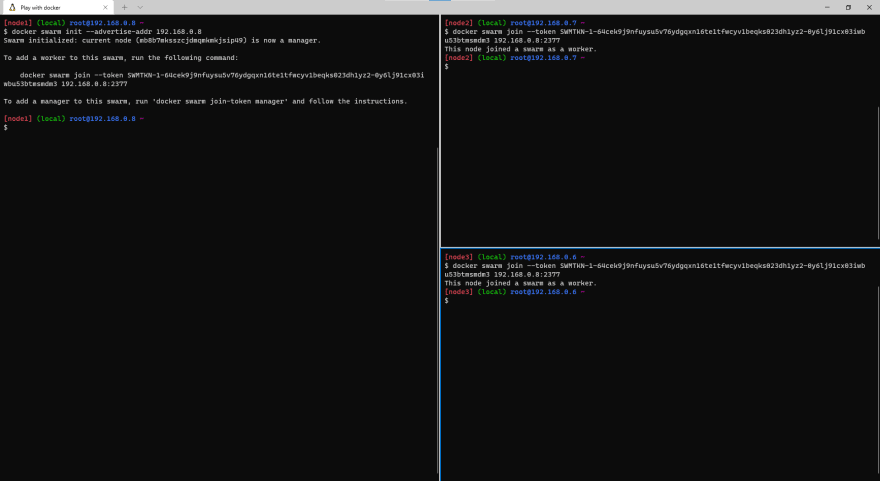880x481 pixels.
Task: Close the terminal window
Action: coord(869,7)
